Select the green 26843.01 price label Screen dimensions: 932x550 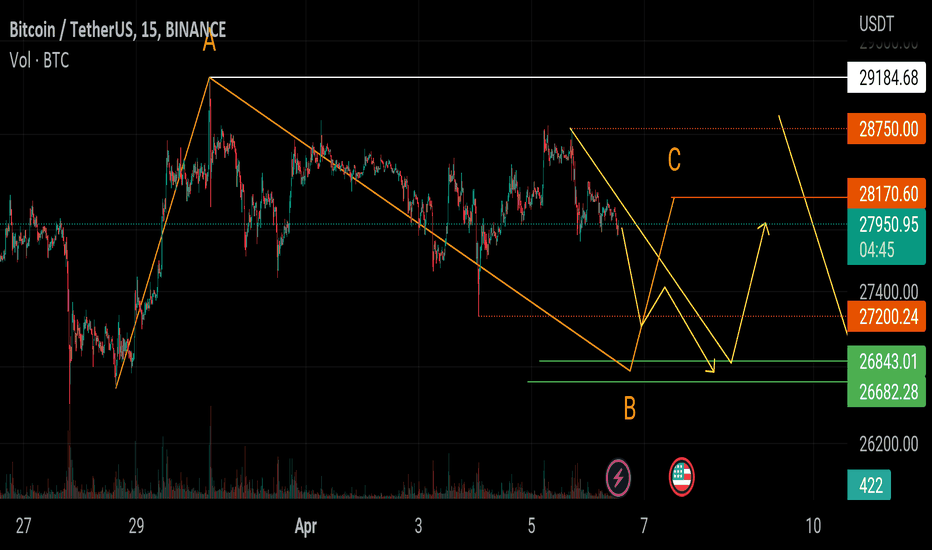pos(886,361)
